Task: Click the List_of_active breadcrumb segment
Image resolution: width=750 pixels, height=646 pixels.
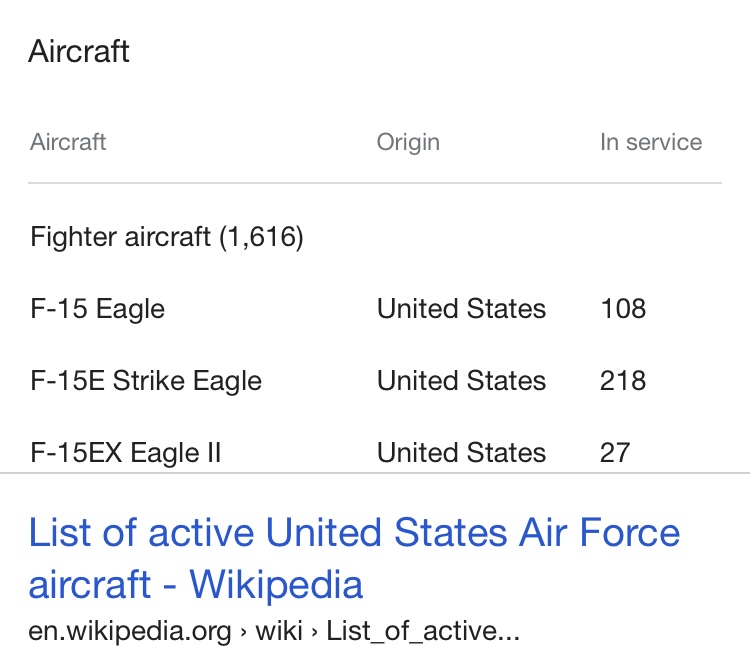Action: [423, 631]
